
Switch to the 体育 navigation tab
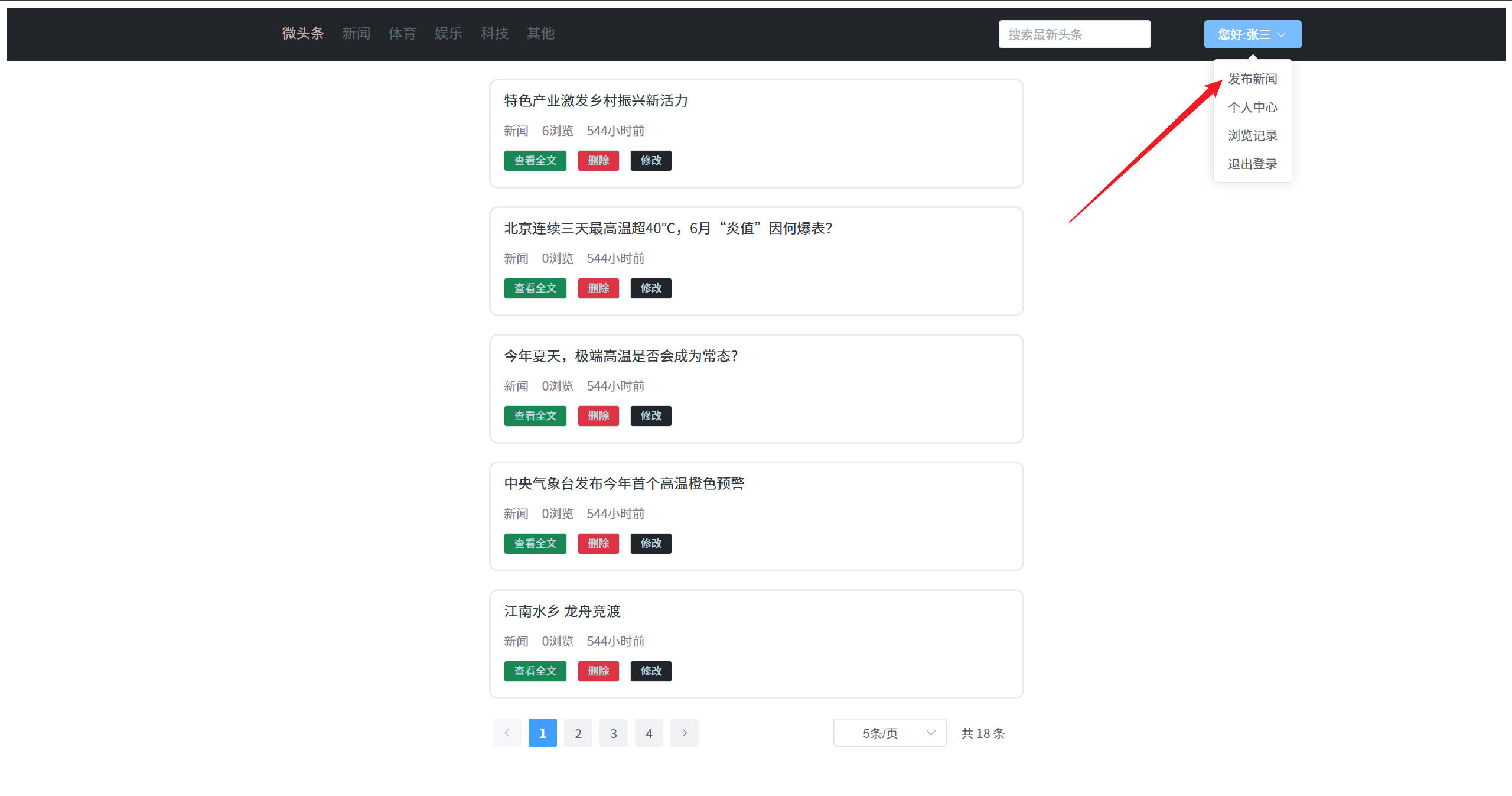click(x=402, y=33)
